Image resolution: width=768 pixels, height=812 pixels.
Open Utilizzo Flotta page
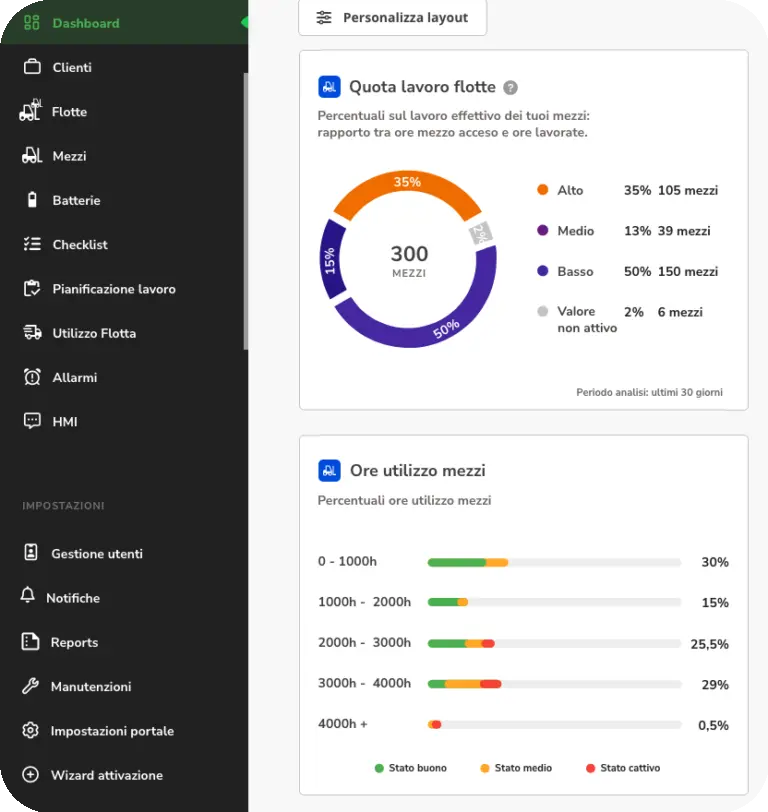(93, 333)
